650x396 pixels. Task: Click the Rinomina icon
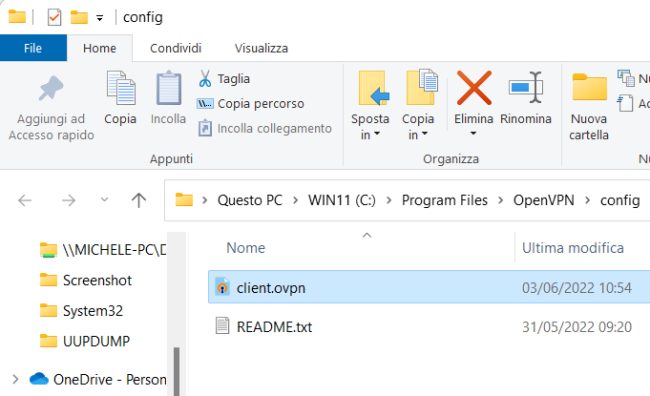[526, 88]
